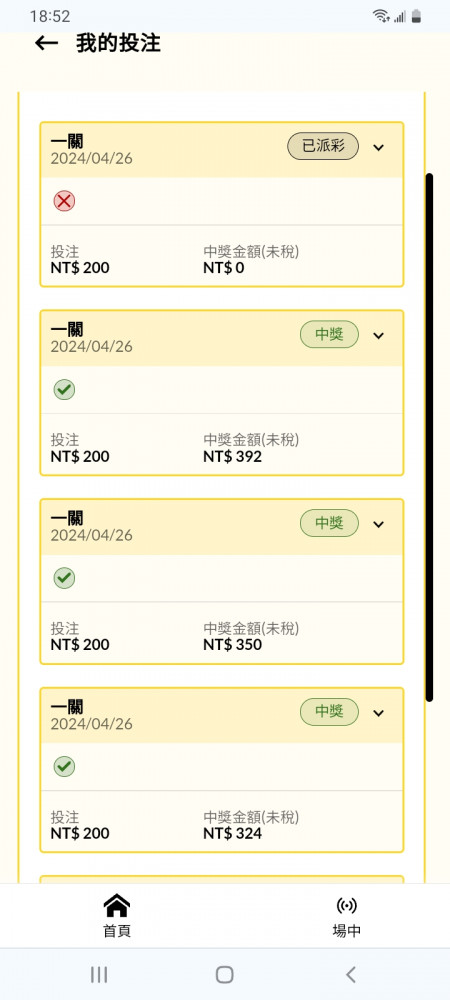Open the 首頁 home icon
450x1000 pixels.
click(x=117, y=906)
